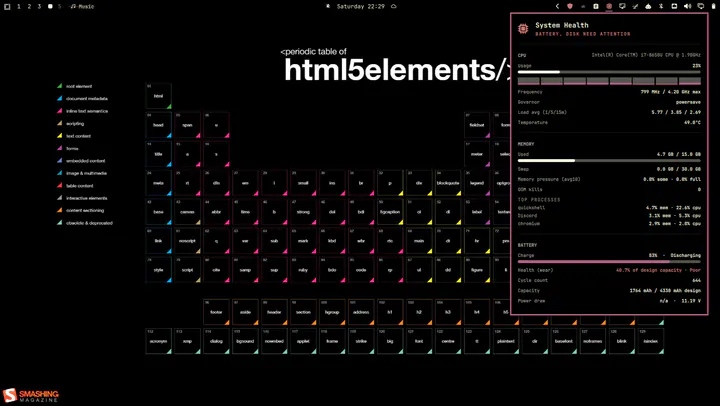The width and height of the screenshot is (720, 406).
Task: Click the 'chromium' process row
Action: point(609,224)
